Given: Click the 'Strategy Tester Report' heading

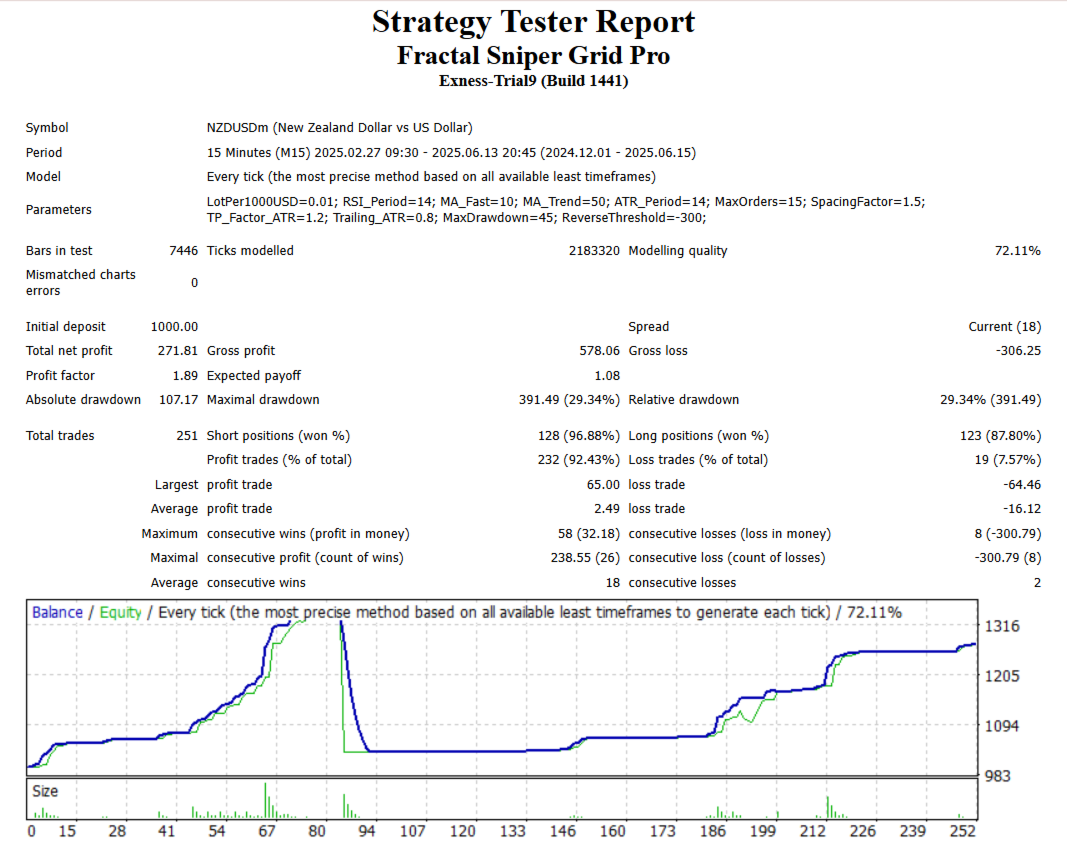Looking at the screenshot, I should [533, 22].
